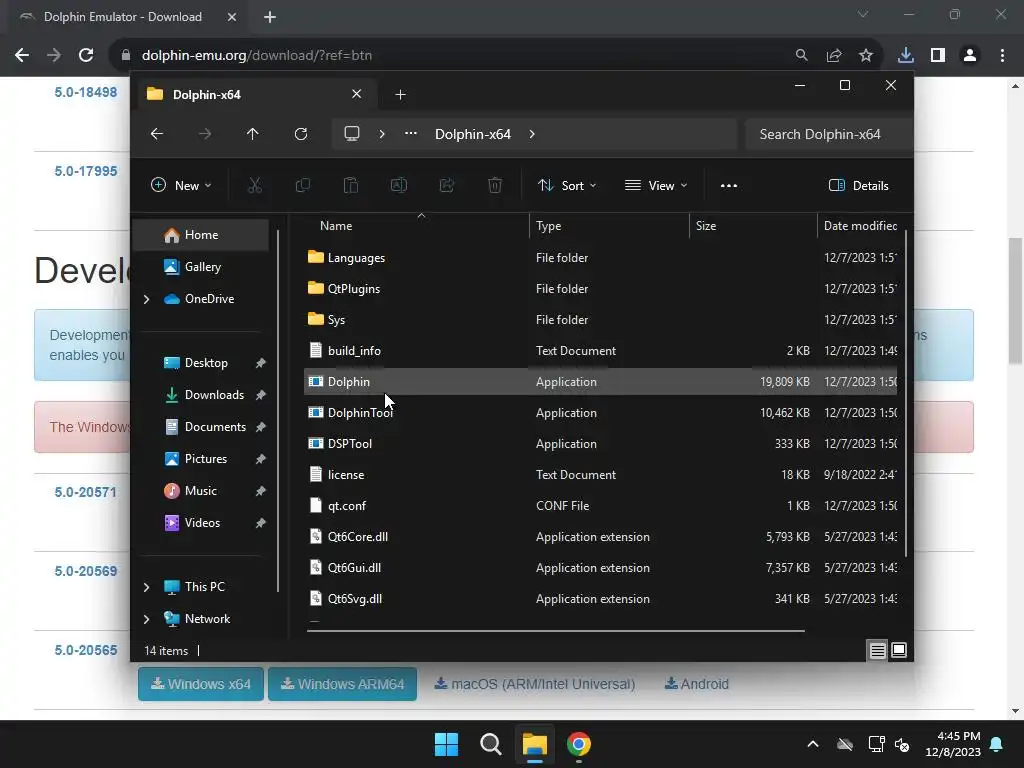1024x768 pixels.
Task: Click Chrome icon on the taskbar
Action: tap(579, 744)
